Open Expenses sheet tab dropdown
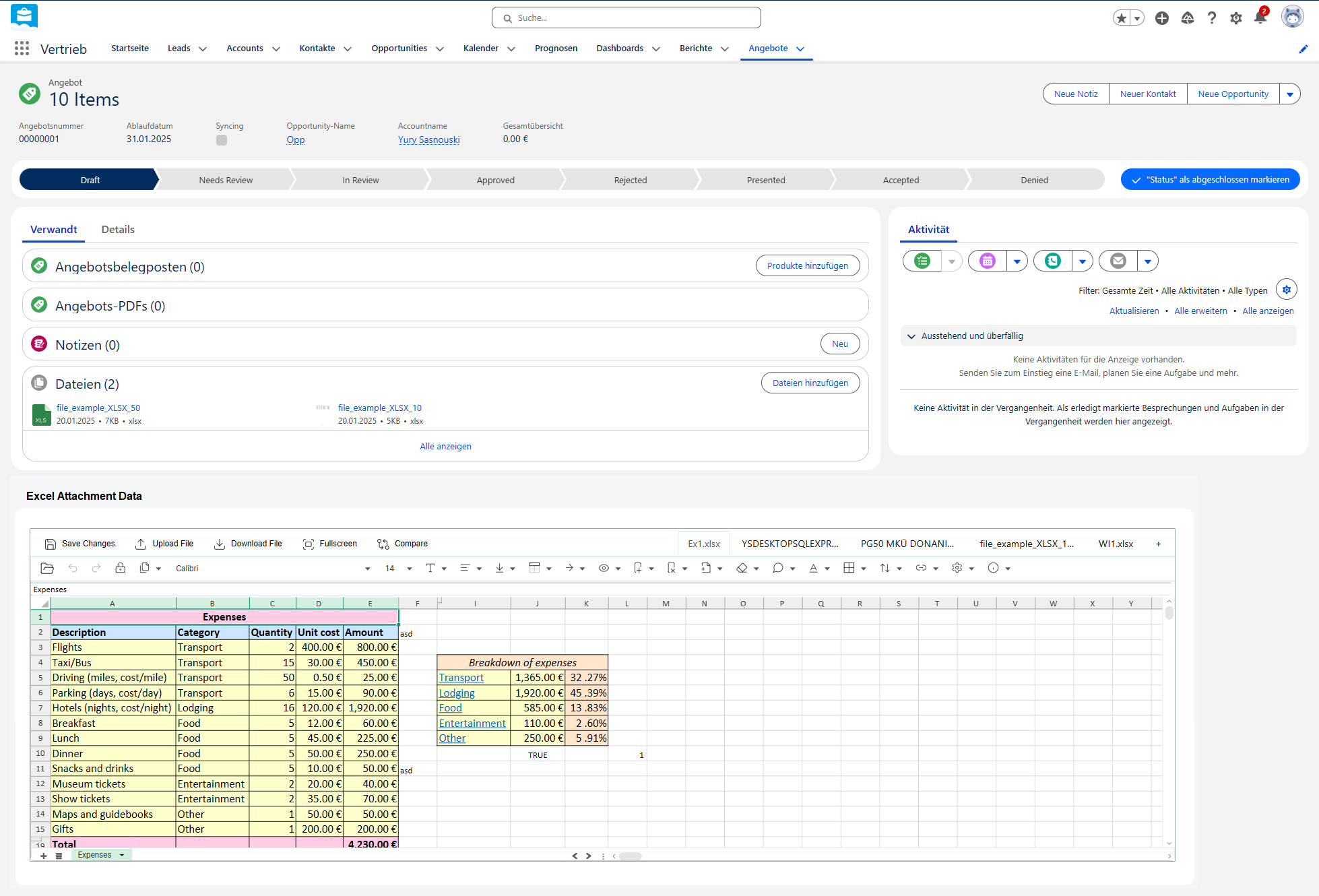Viewport: 1319px width, 896px height. pyautogui.click(x=122, y=855)
